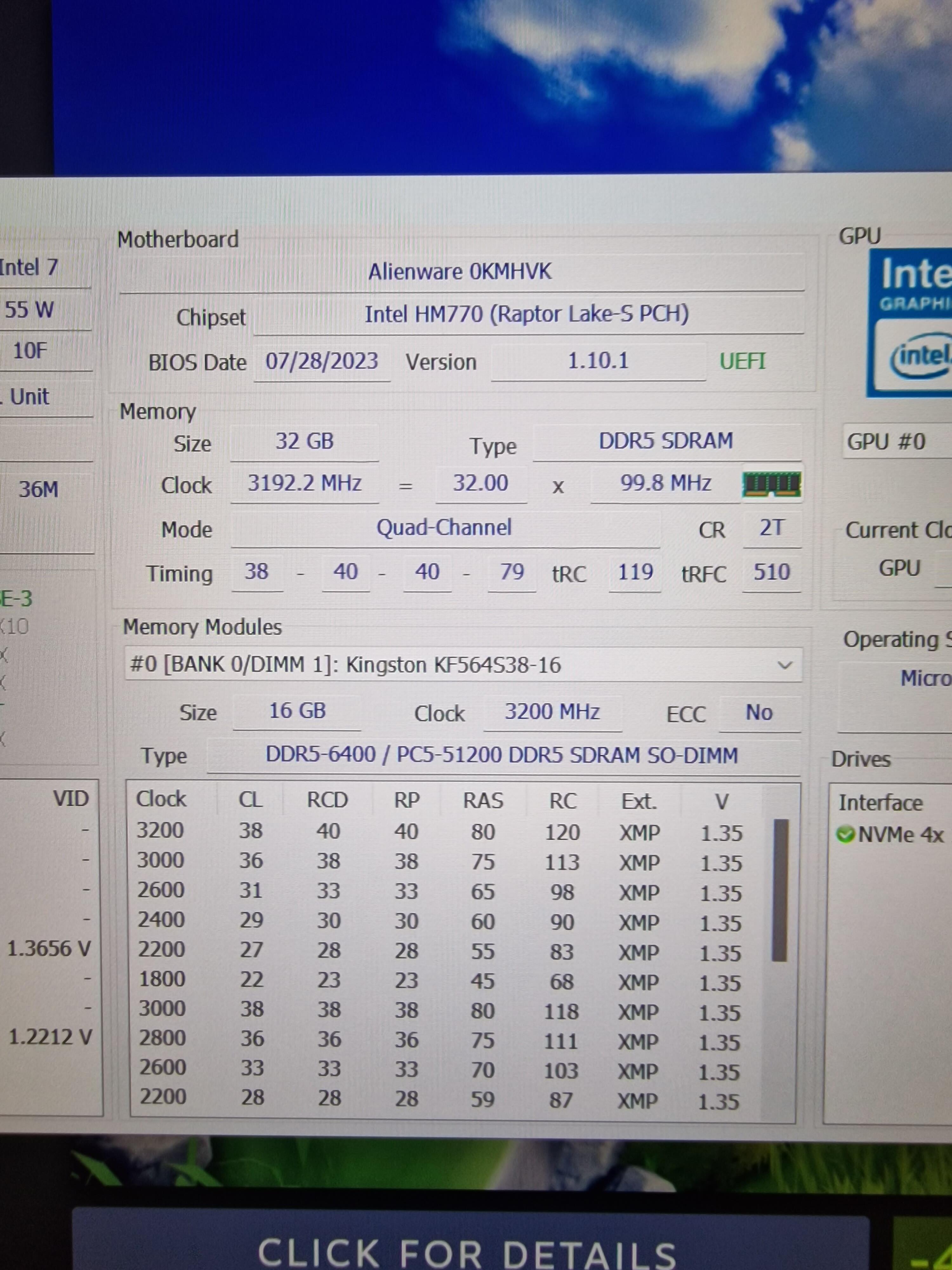Click the RP column header

(x=406, y=800)
